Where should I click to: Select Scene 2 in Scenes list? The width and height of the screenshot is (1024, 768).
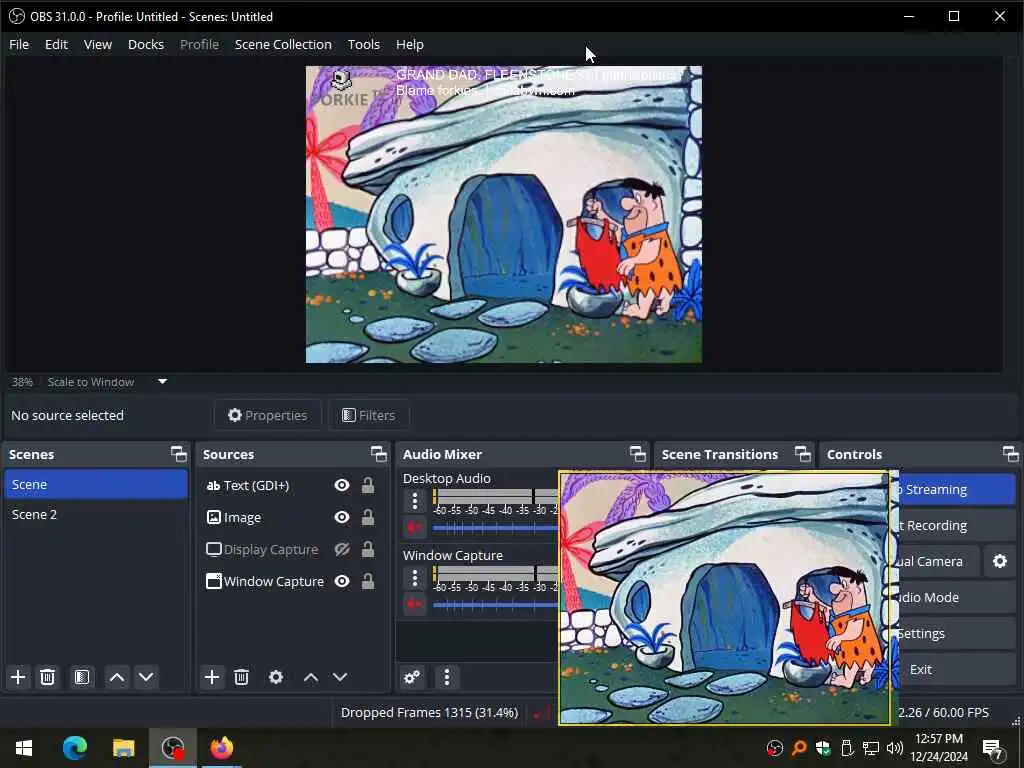tap(95, 515)
